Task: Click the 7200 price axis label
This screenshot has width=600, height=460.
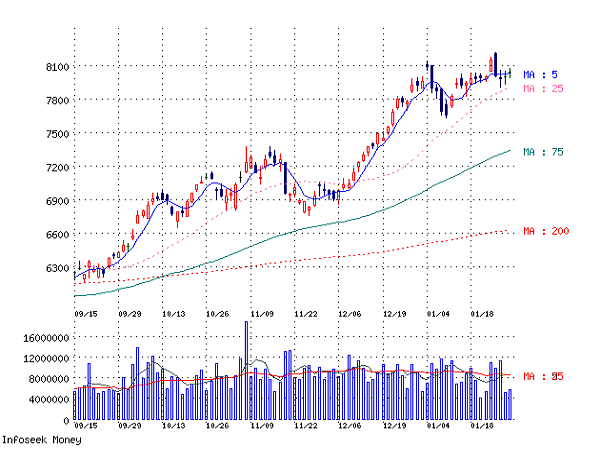Action: click(57, 167)
